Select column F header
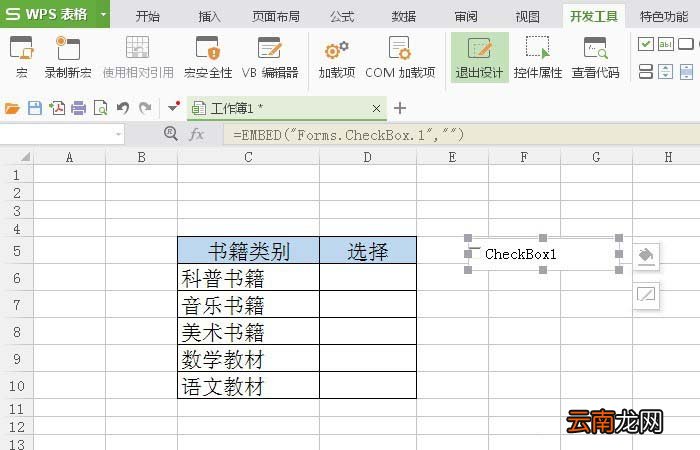The height and width of the screenshot is (450, 700). click(x=524, y=157)
